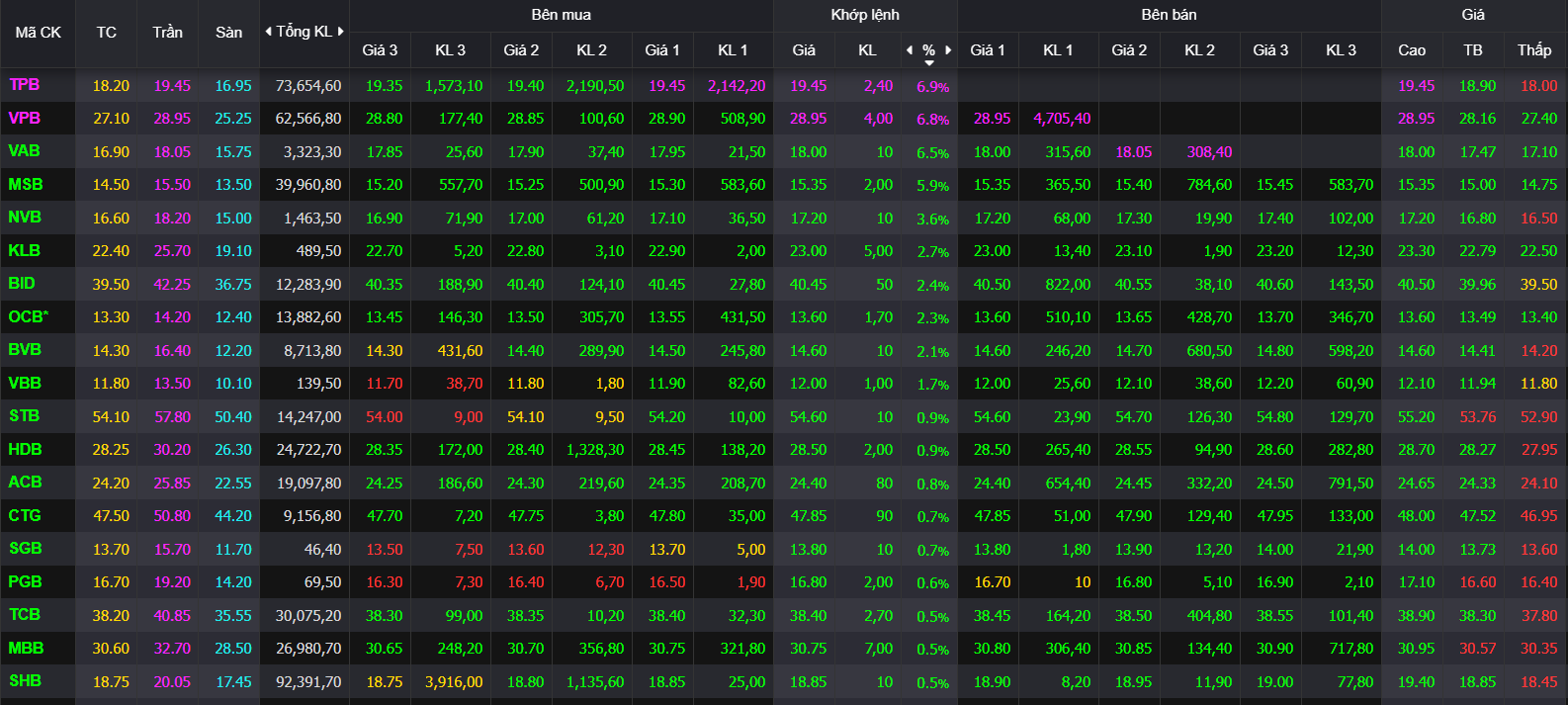
Task: Open the MBB stock symbol
Action: [x=26, y=648]
